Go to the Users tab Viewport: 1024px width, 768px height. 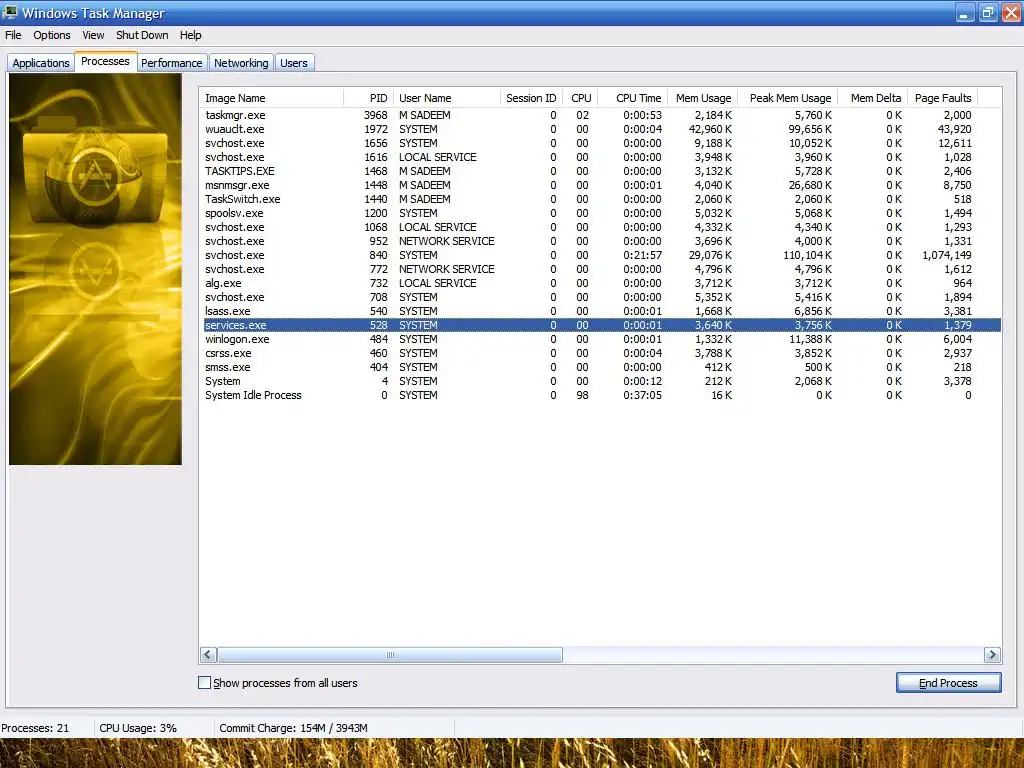[x=294, y=63]
